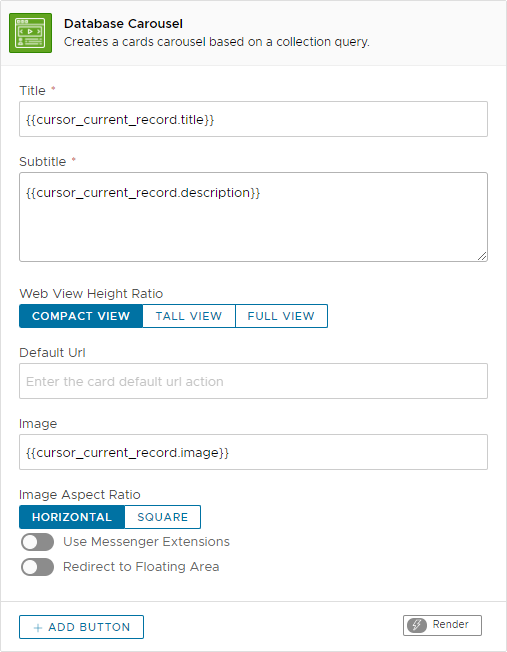Grab the Subtitle textarea resize handle
The width and height of the screenshot is (507, 652).
point(482,256)
